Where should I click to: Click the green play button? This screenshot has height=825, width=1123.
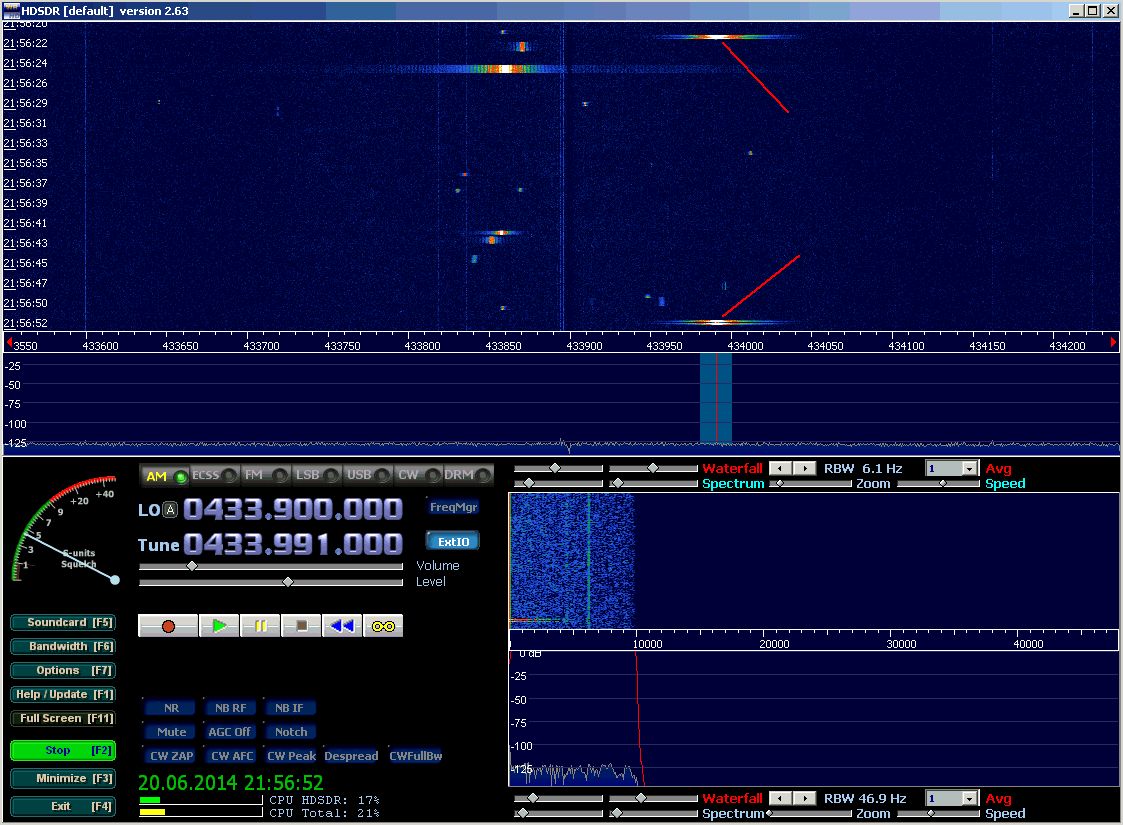click(x=219, y=626)
